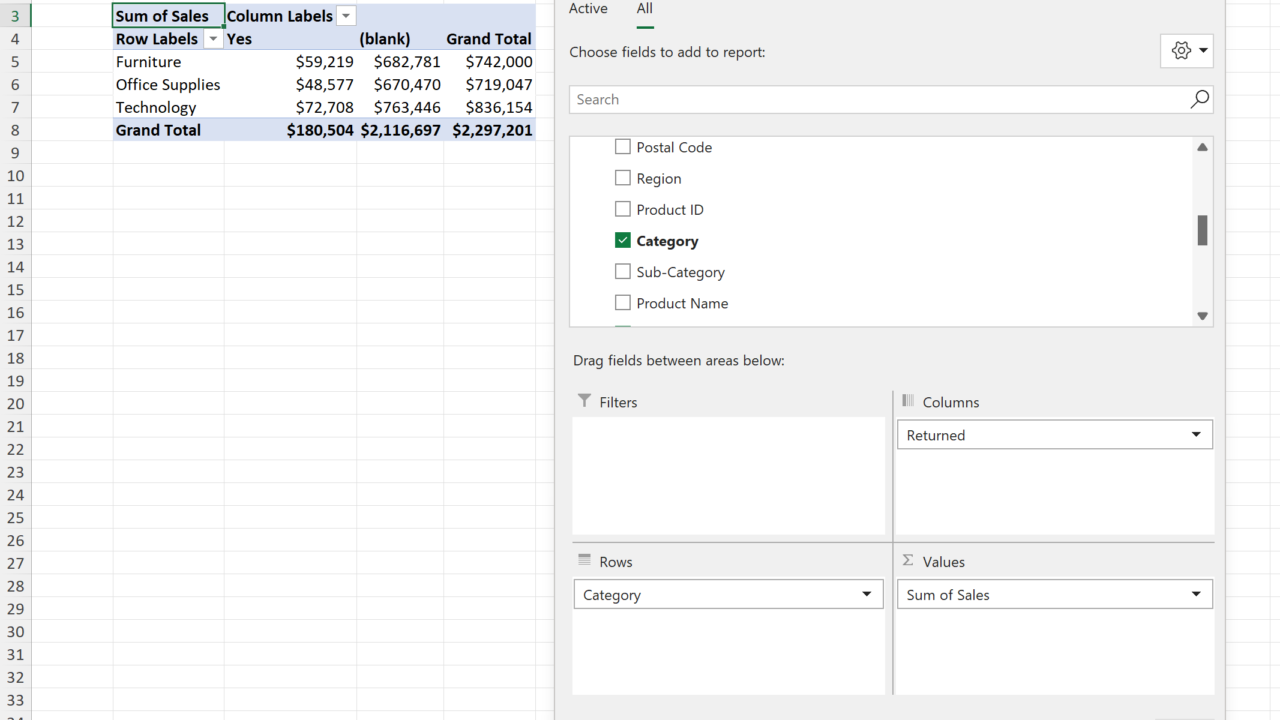Click the search magnifier icon in field list
The height and width of the screenshot is (720, 1280).
point(1199,99)
